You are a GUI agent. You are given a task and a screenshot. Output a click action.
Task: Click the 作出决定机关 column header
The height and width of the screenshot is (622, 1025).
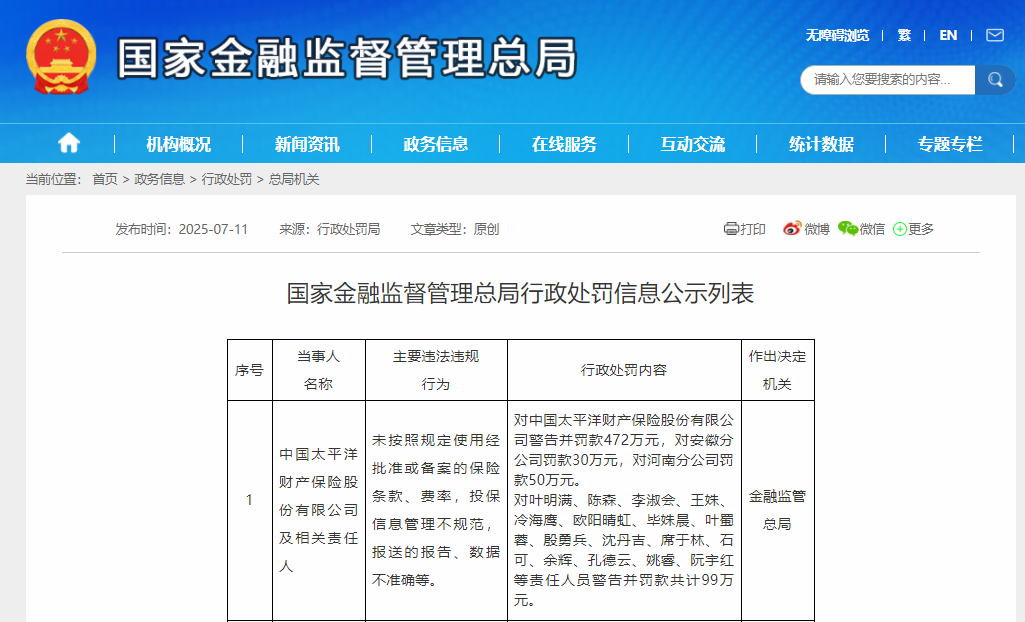777,370
